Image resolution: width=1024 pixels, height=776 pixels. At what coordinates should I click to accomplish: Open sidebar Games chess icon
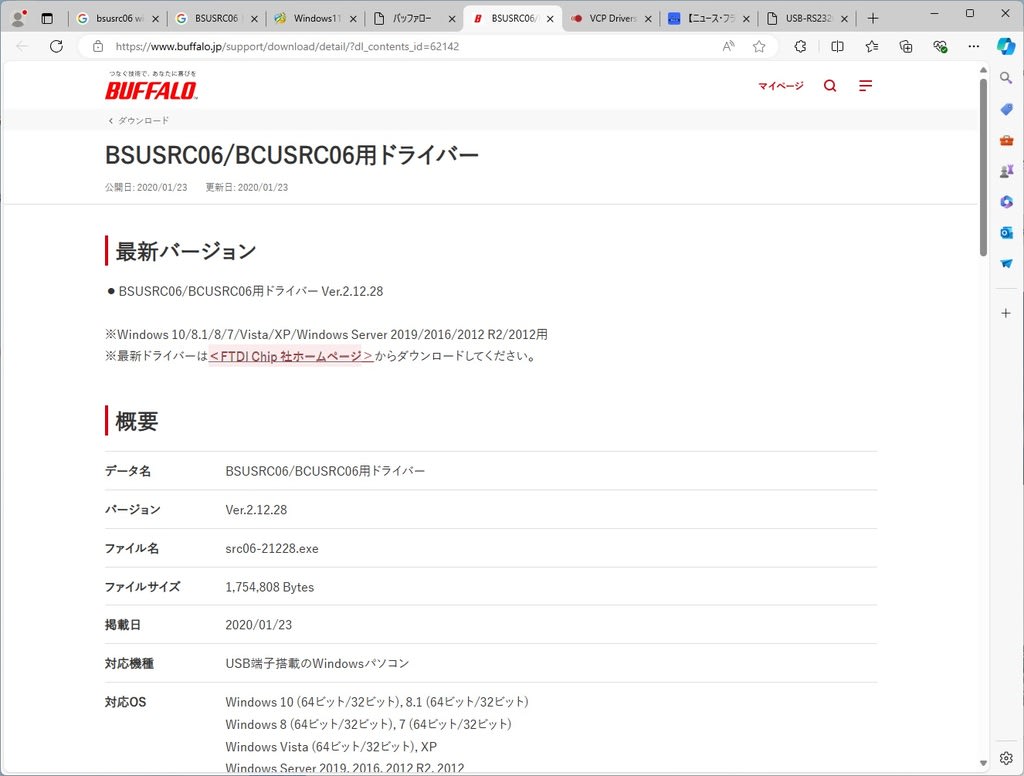(x=1006, y=171)
